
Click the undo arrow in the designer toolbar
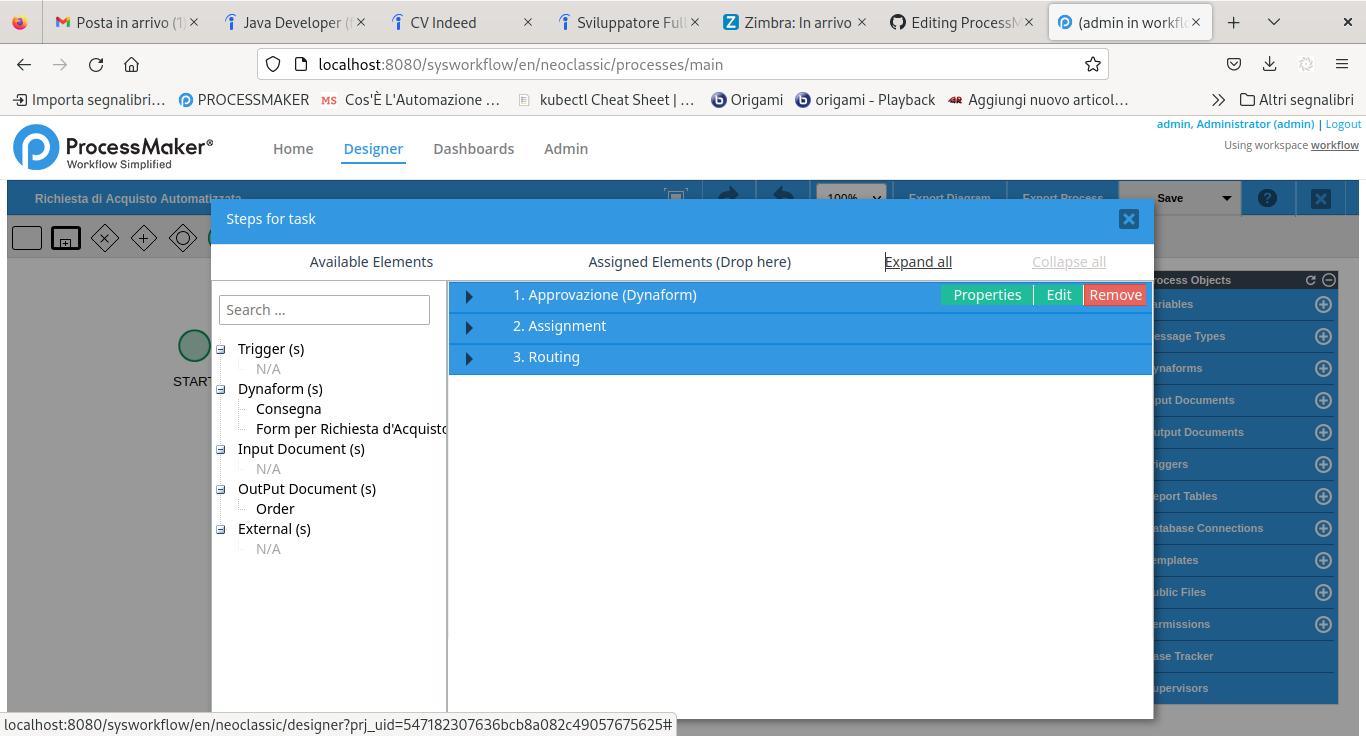783,197
